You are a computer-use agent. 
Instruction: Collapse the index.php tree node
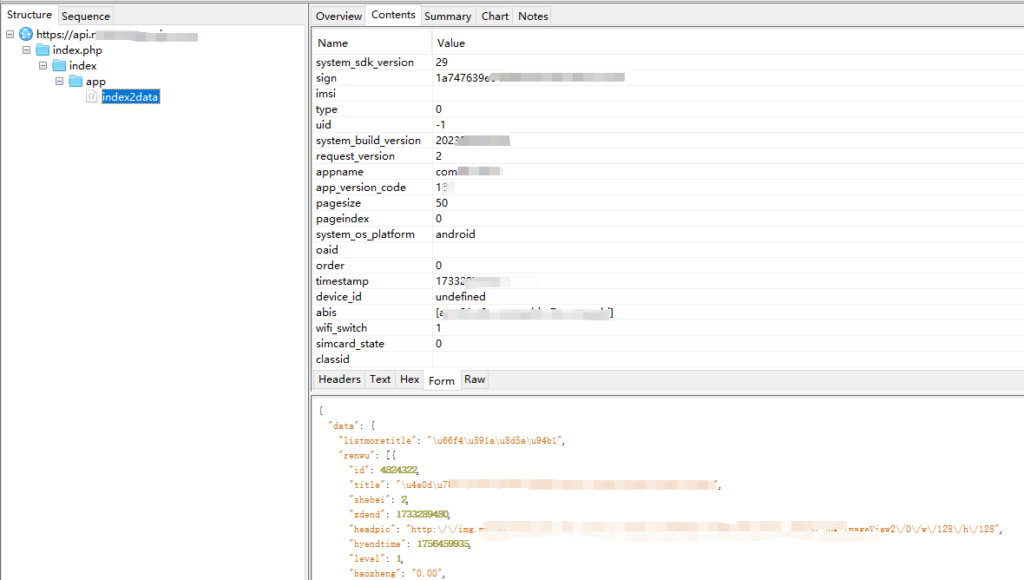click(27, 50)
